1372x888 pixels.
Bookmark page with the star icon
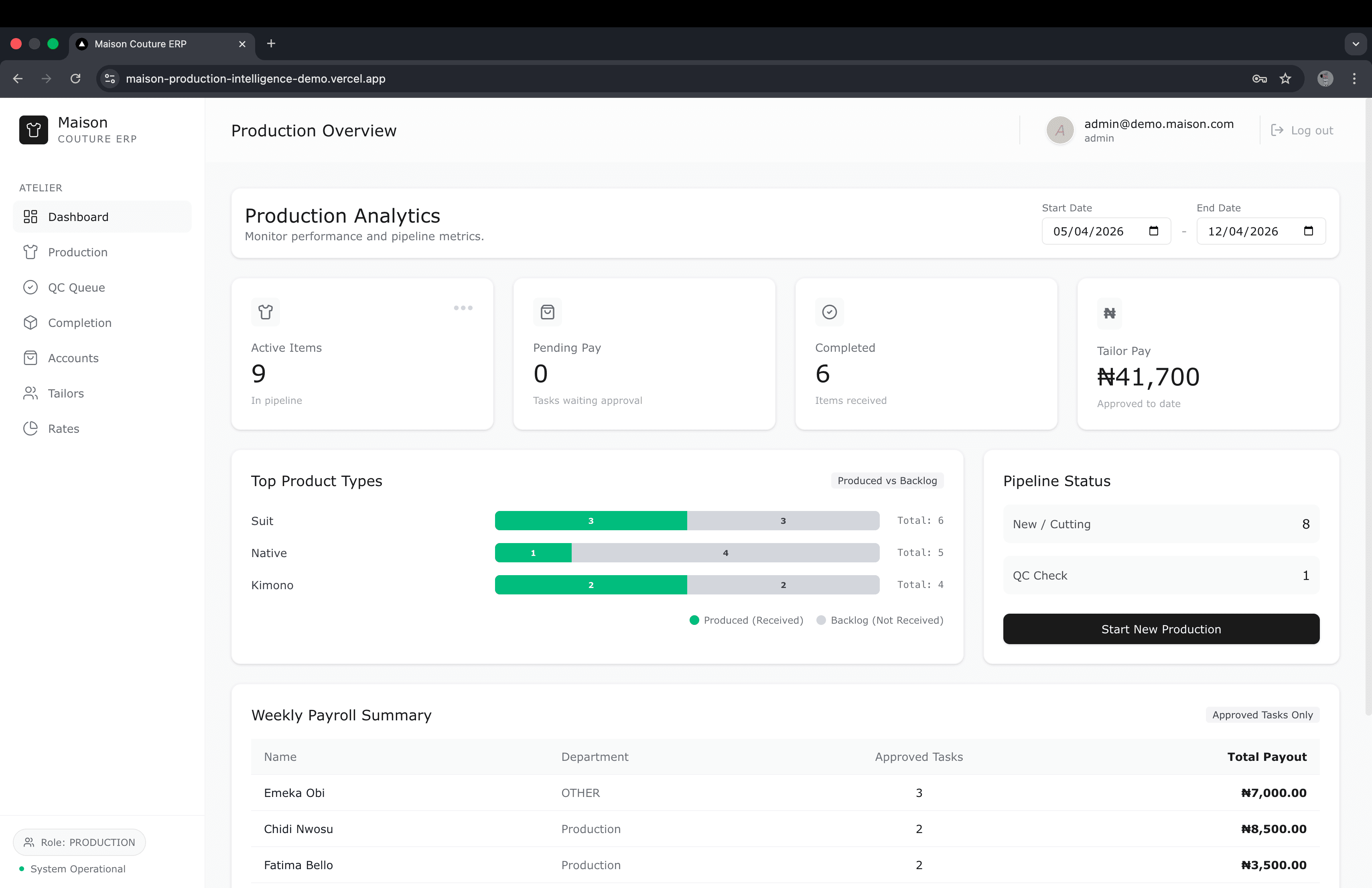pos(1285,78)
